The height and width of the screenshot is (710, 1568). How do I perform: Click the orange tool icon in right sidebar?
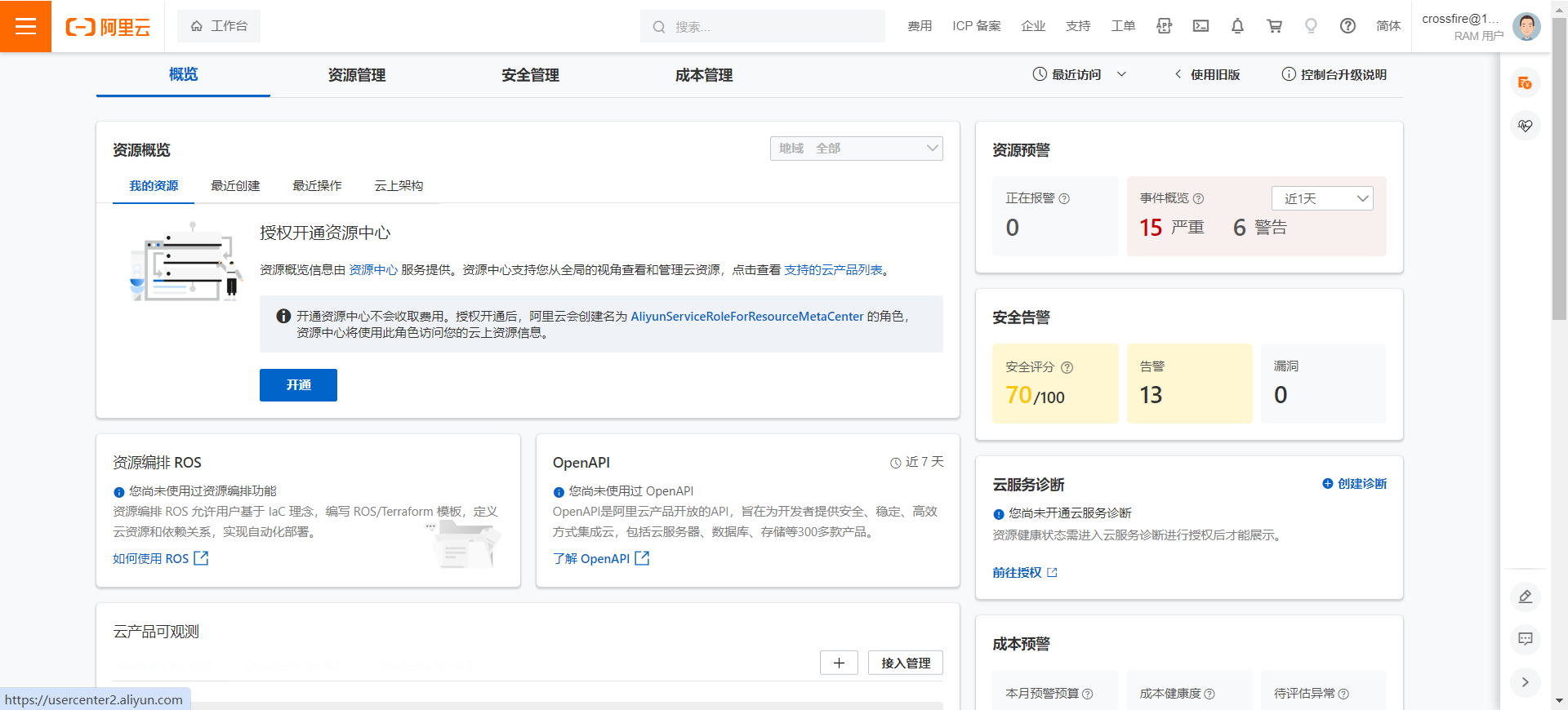[x=1525, y=82]
